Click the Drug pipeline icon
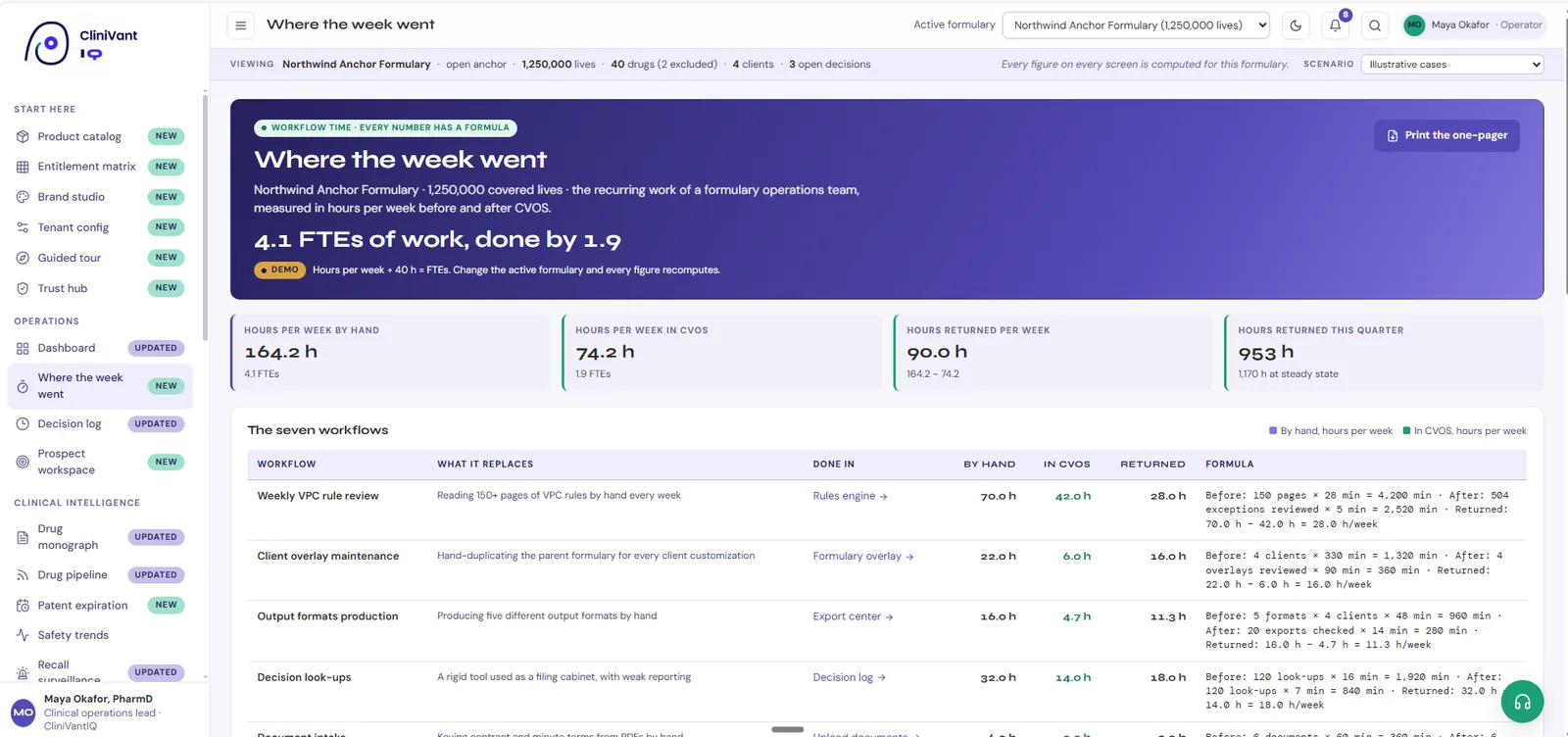 point(23,575)
